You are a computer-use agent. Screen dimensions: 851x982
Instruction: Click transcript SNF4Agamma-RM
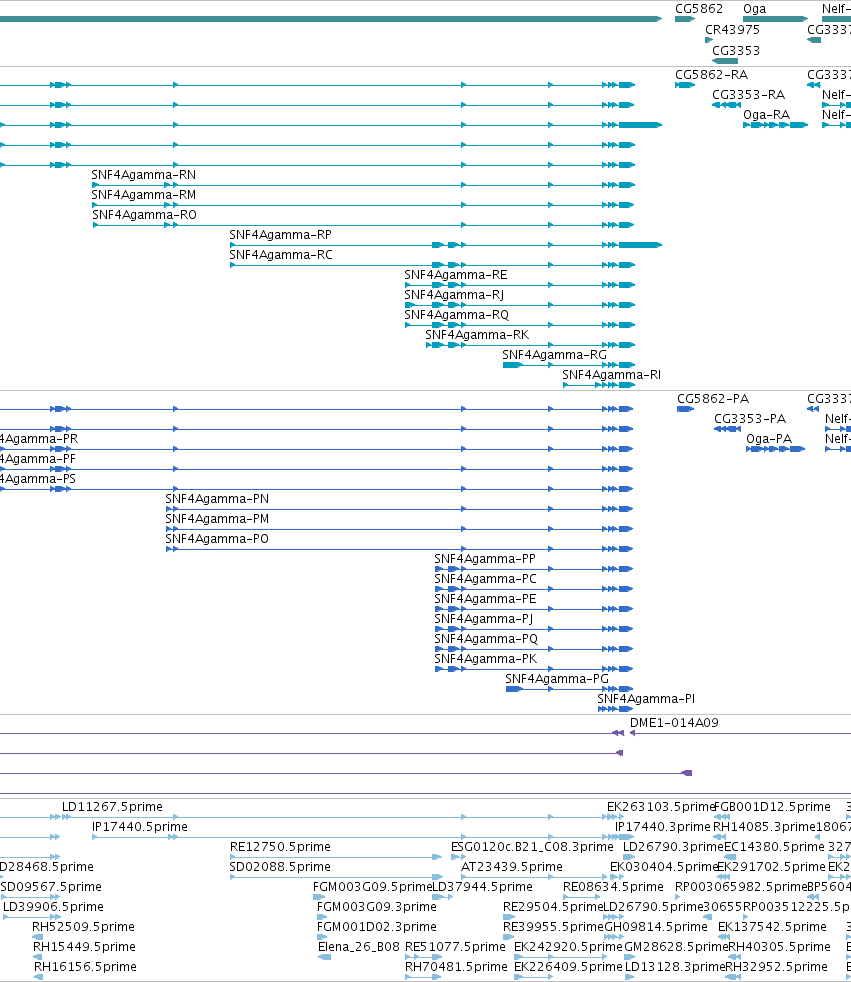pos(143,195)
